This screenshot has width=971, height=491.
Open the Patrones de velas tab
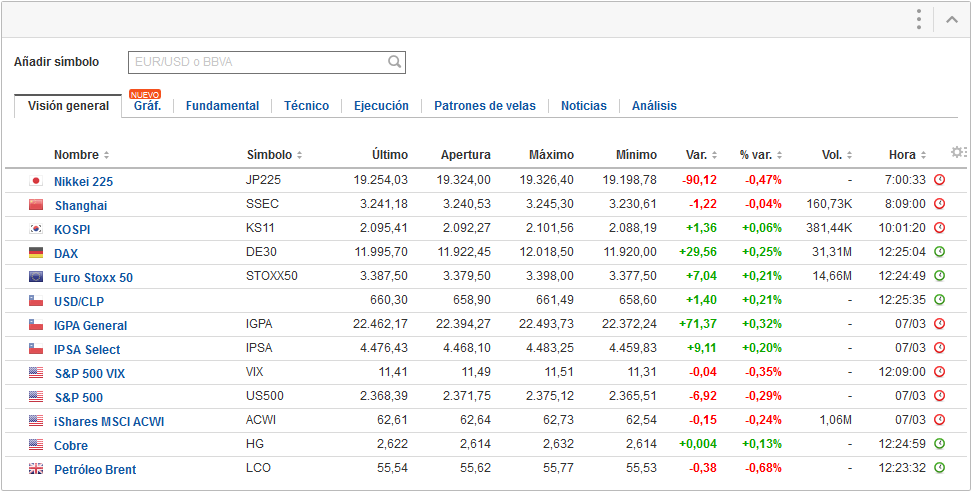(484, 106)
